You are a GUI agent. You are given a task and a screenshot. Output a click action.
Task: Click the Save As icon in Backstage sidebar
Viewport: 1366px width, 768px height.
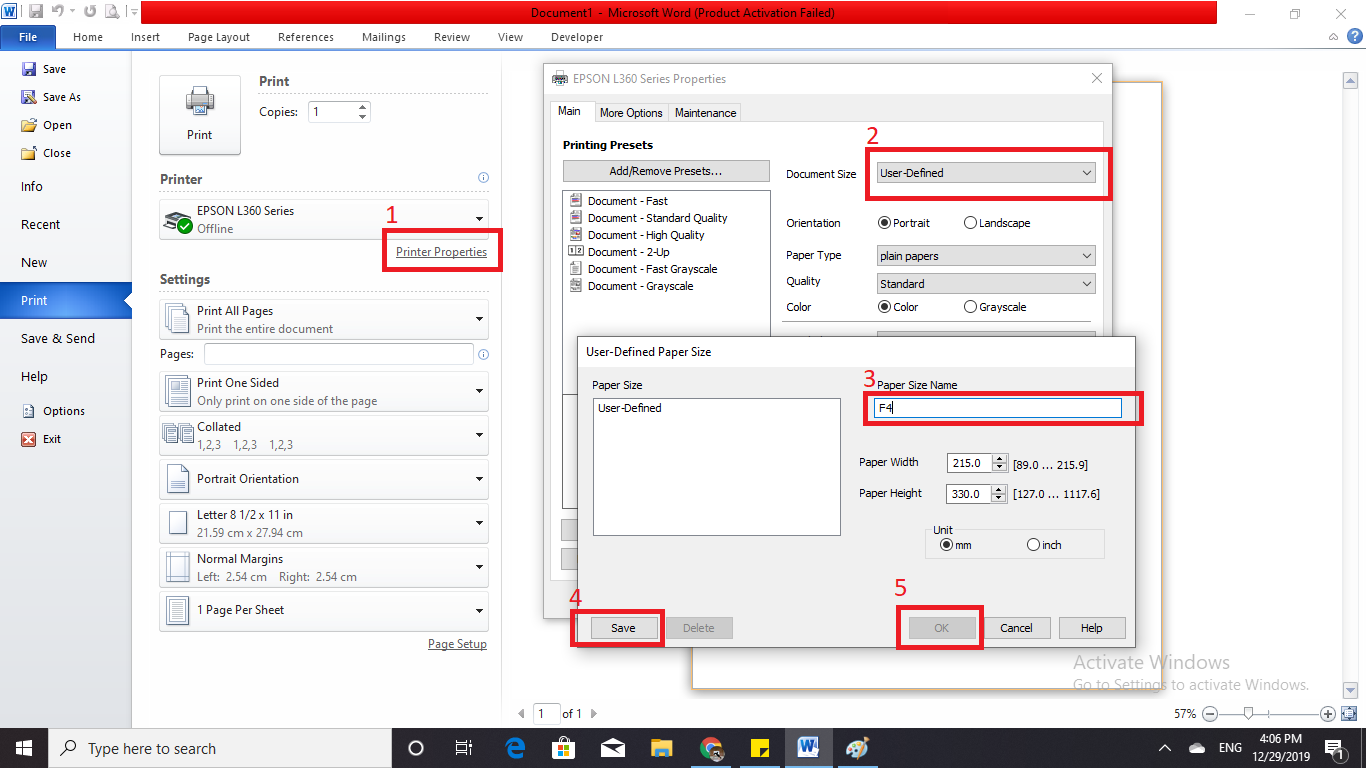(29, 97)
